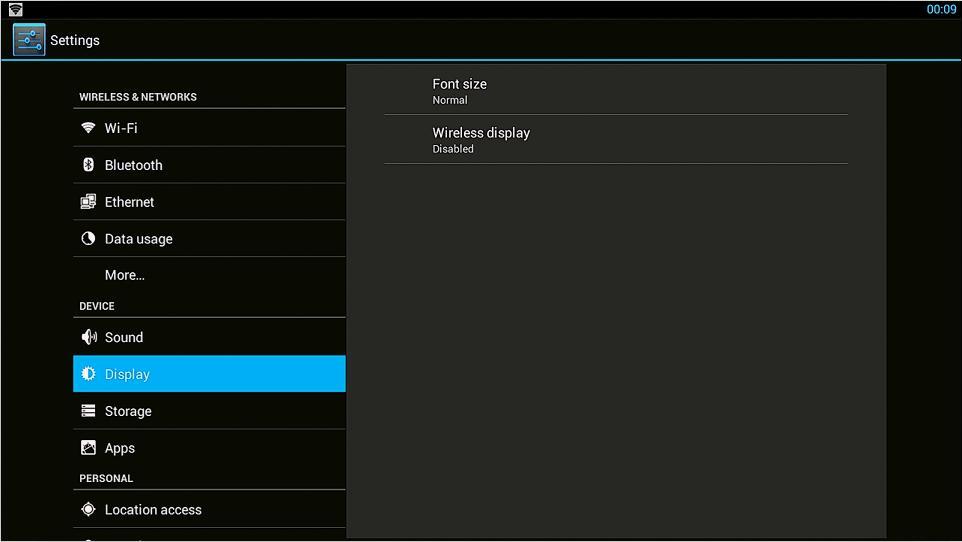This screenshot has height=542, width=962.
Task: Click the WIRELESS & NETWORKS header
Action: pos(138,97)
